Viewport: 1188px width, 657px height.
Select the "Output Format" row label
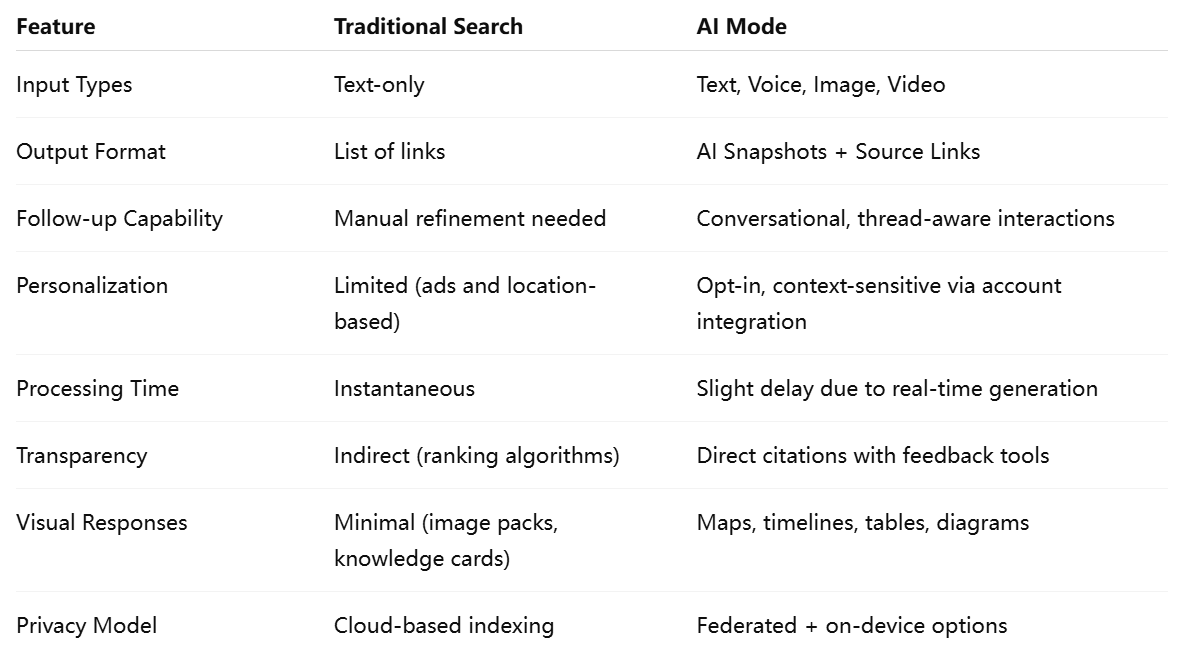click(x=91, y=152)
